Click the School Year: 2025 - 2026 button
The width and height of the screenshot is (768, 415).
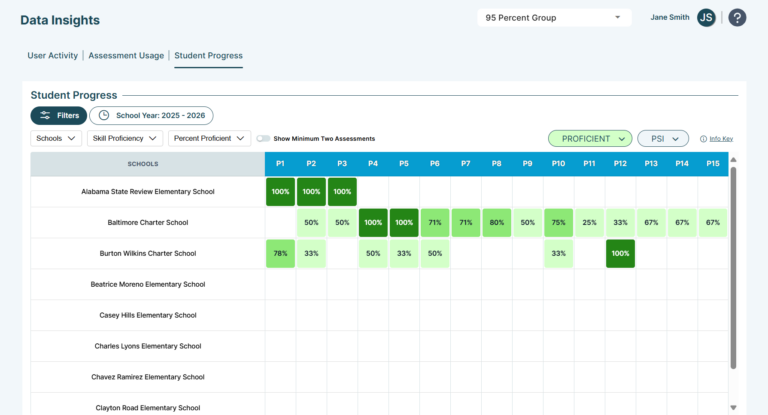click(151, 115)
